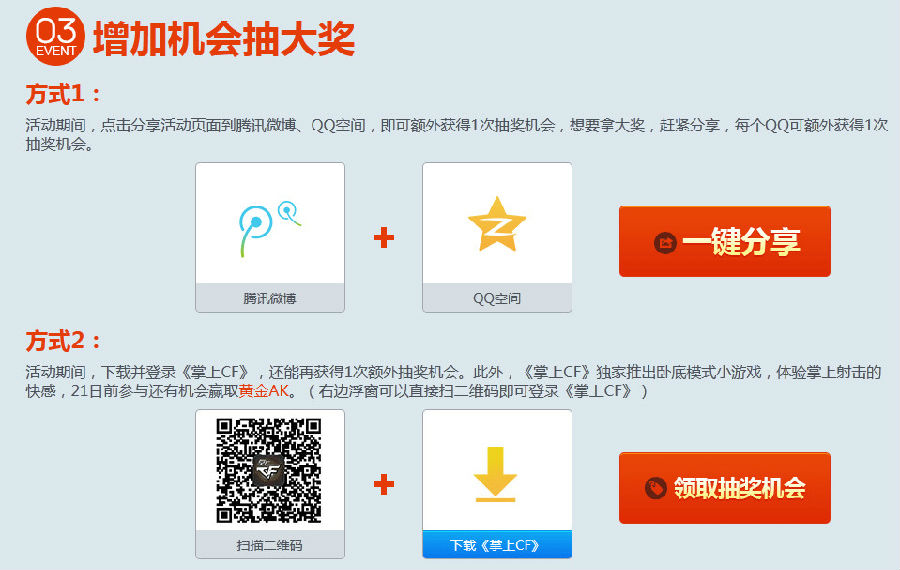
Task: Click the tag icon inside 领取抽奖机会
Action: (x=655, y=488)
